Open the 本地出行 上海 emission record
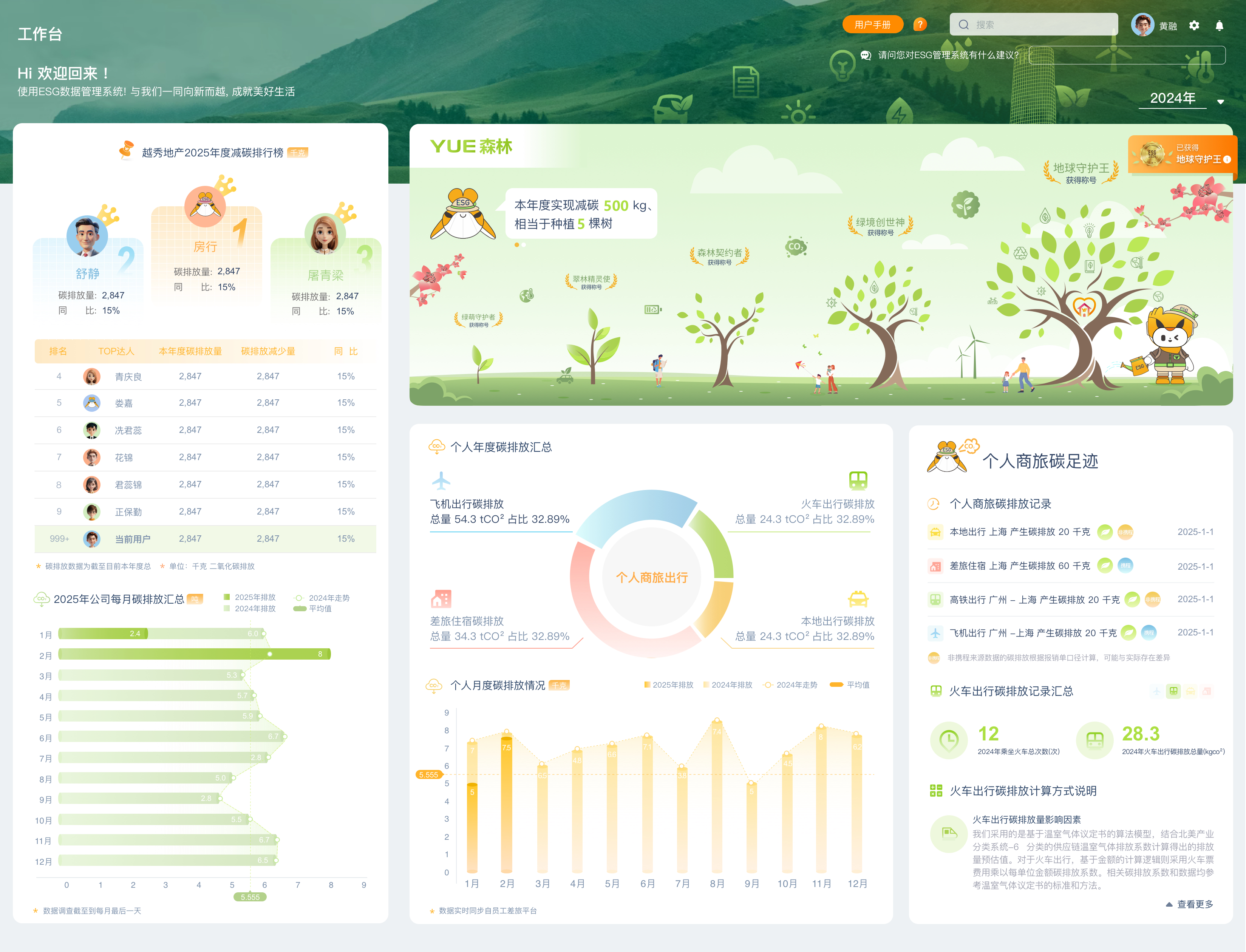Image resolution: width=1246 pixels, height=952 pixels. (1019, 532)
